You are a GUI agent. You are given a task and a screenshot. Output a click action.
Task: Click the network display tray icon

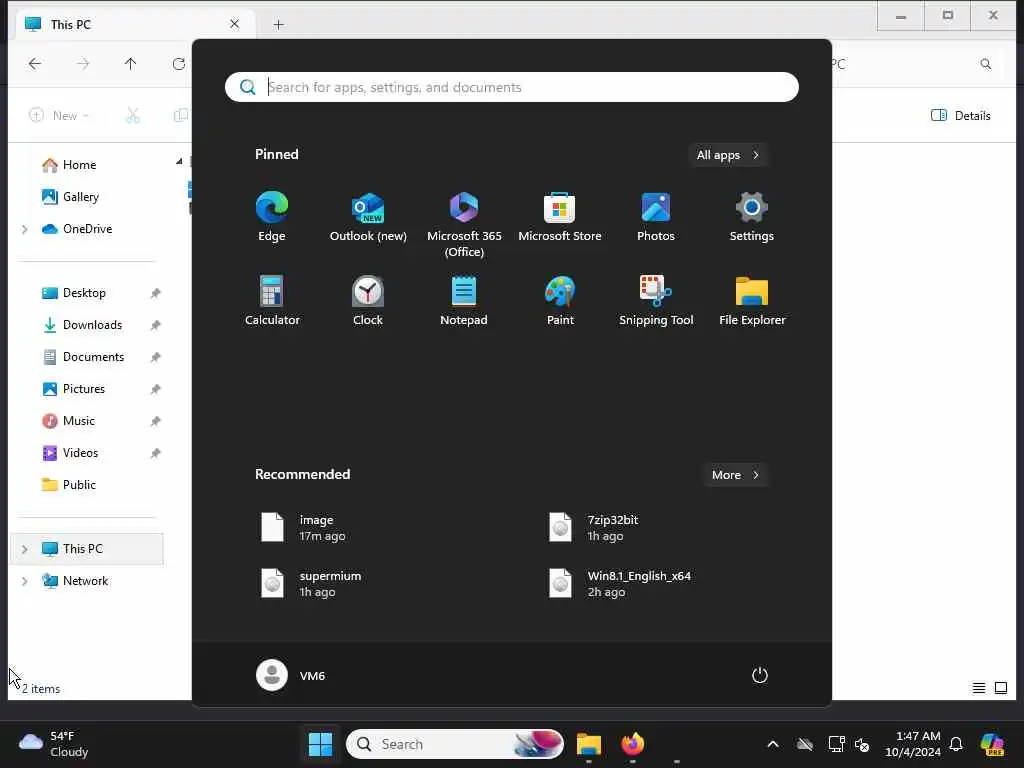836,744
